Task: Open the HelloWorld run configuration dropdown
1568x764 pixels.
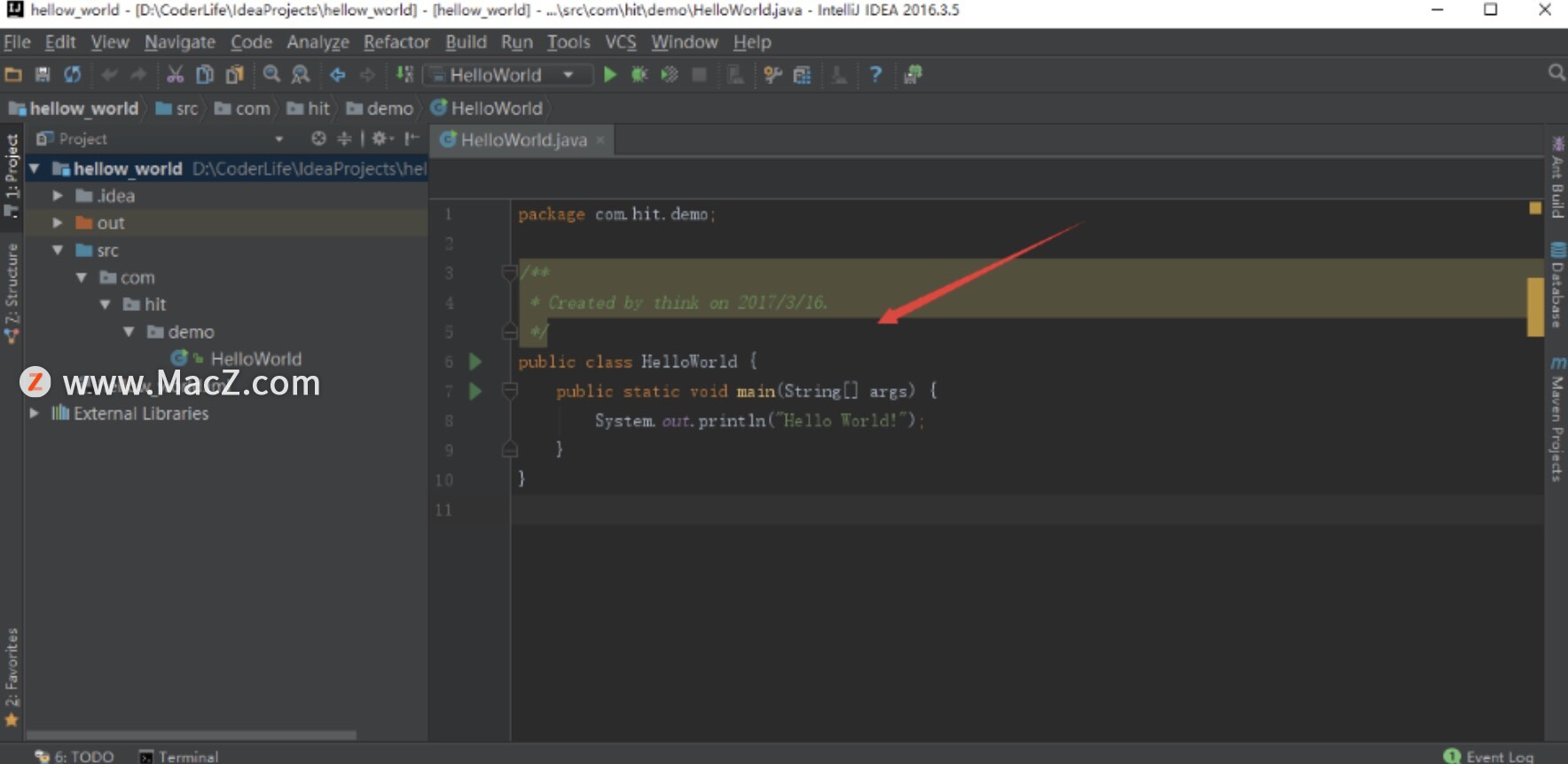Action: tap(508, 75)
